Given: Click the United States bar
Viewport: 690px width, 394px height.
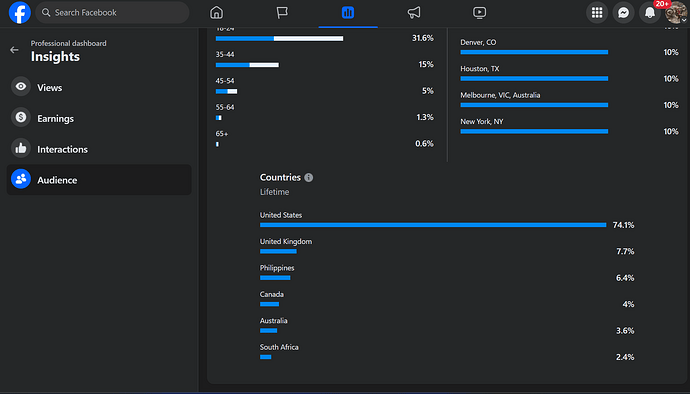Looking at the screenshot, I should tap(433, 225).
